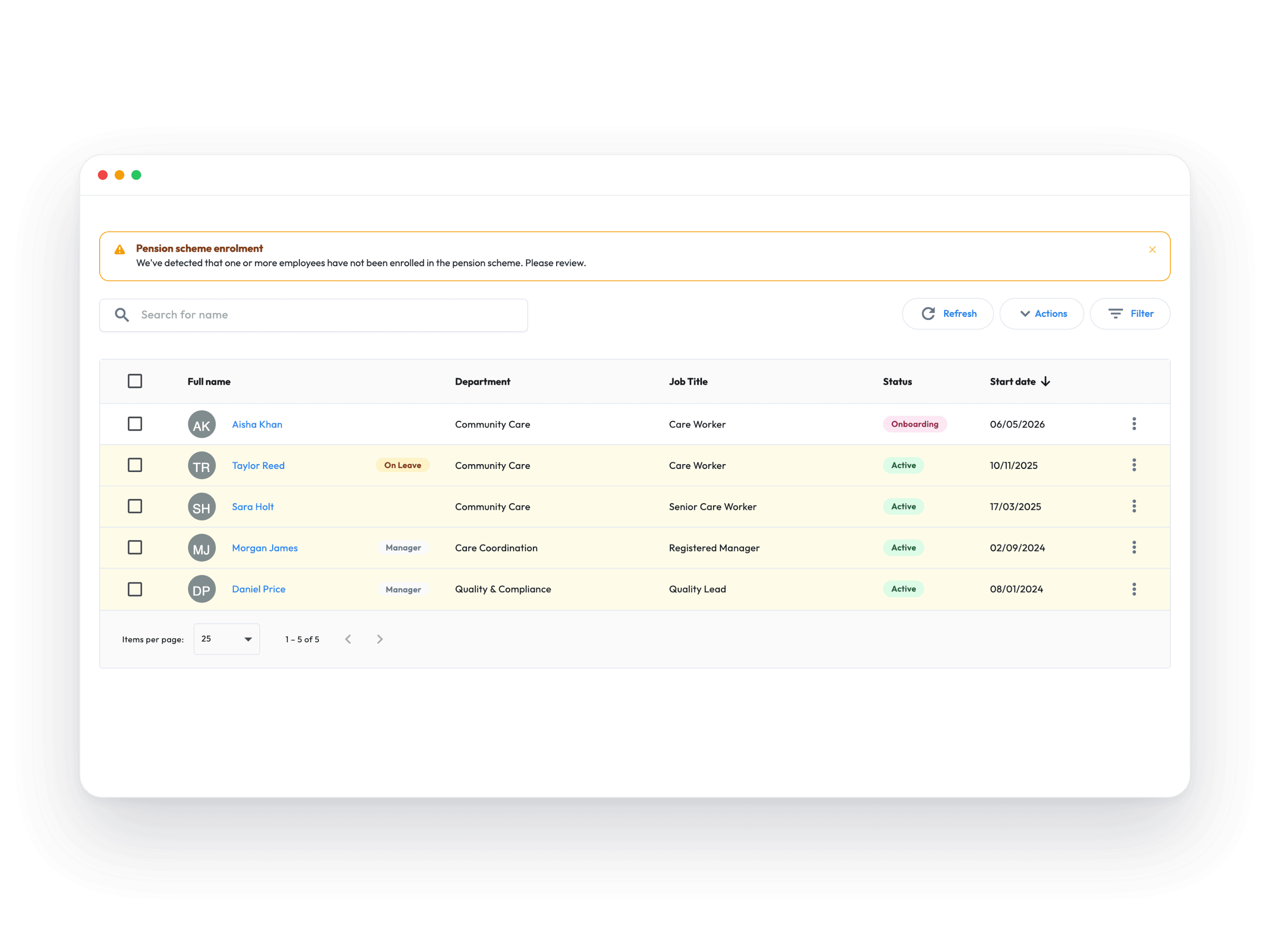This screenshot has width=1270, height=952.
Task: Focus the Search for name field
Action: 314,315
